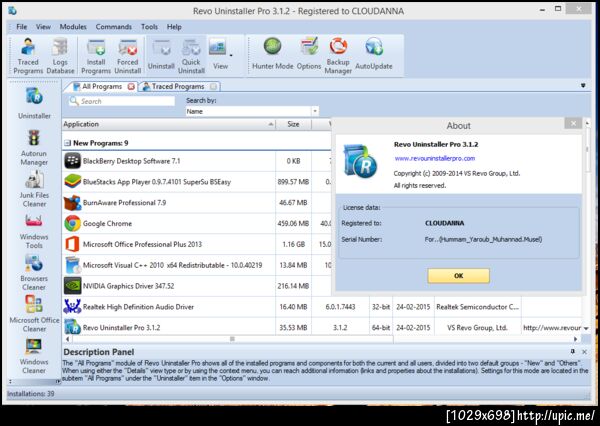Switch to Traced Programs tab
The image size is (600, 426).
[x=178, y=87]
